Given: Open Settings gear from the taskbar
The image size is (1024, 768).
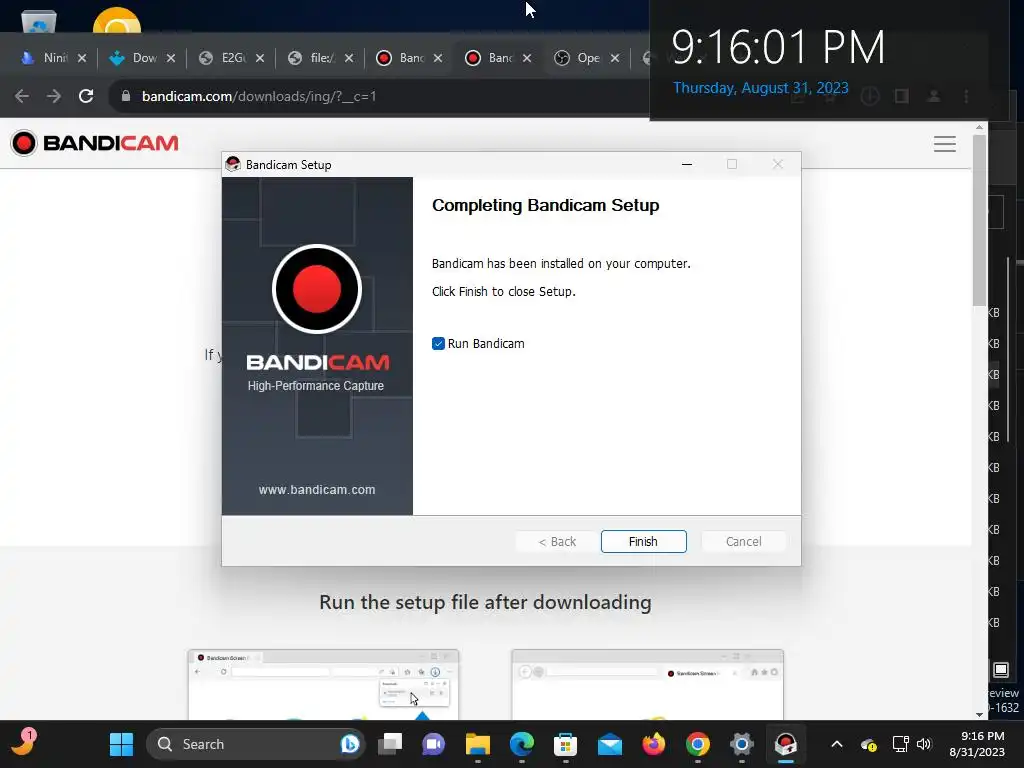Looking at the screenshot, I should click(x=741, y=744).
